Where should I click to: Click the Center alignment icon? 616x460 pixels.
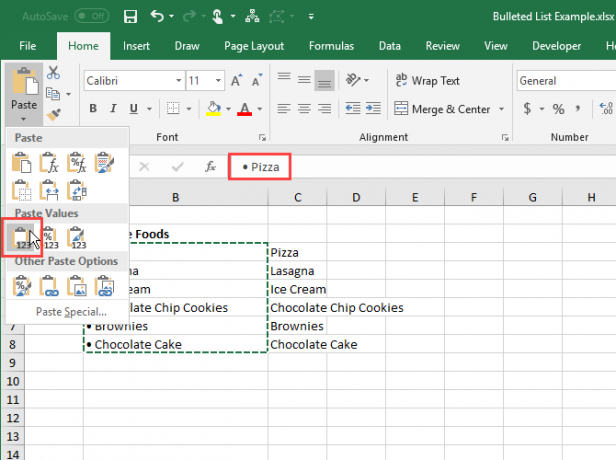(x=304, y=108)
